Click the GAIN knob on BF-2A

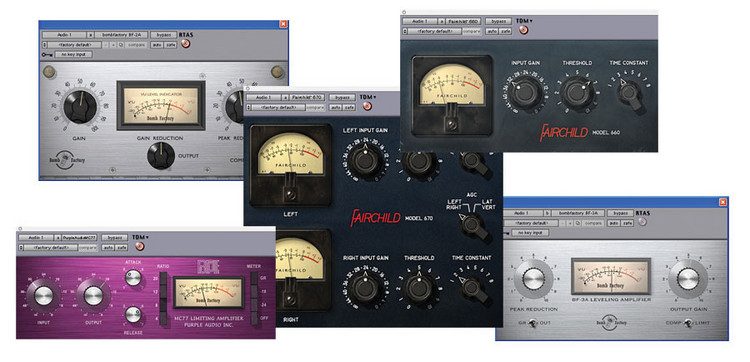[x=80, y=107]
